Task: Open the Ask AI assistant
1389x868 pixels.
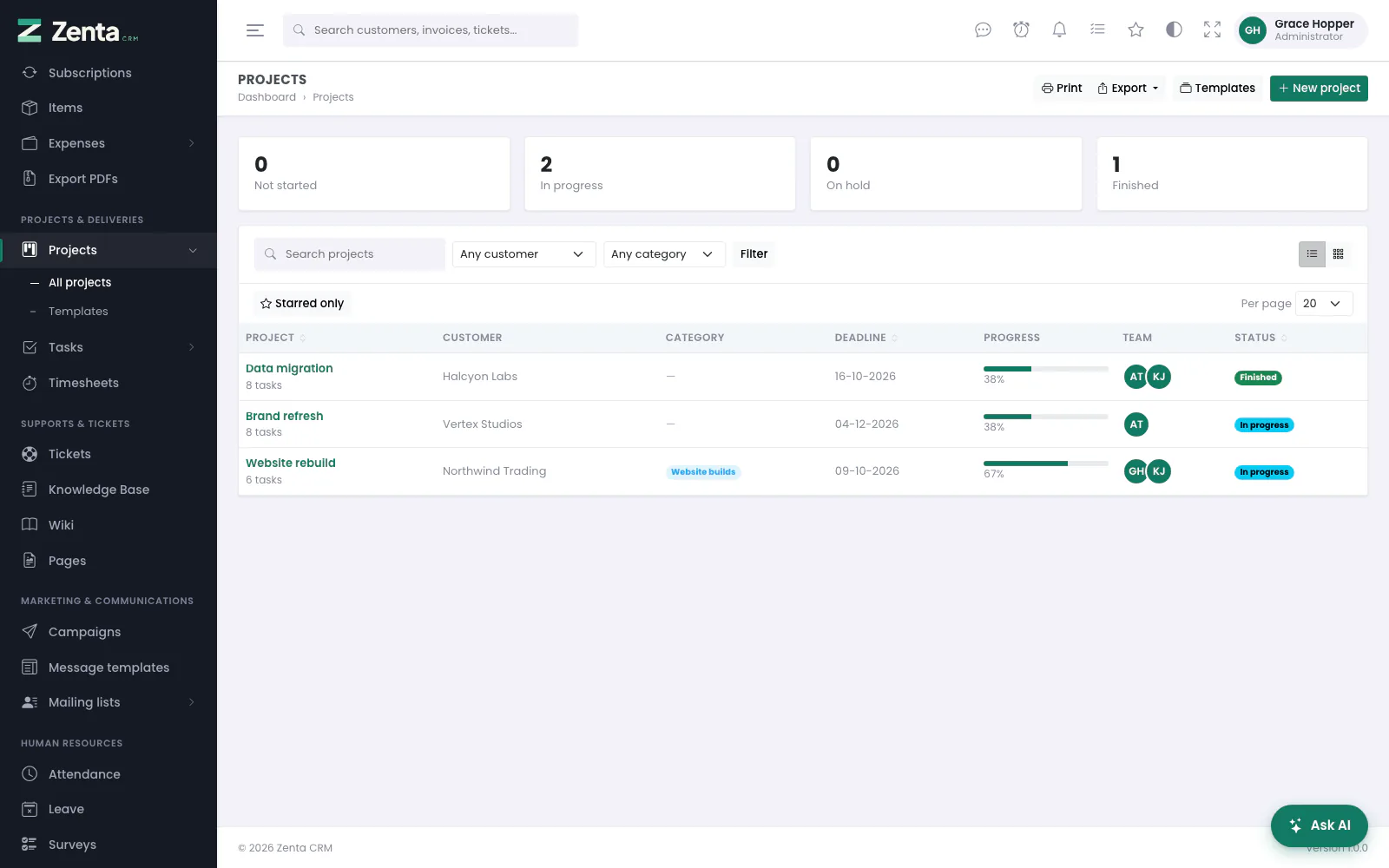Action: tap(1319, 825)
